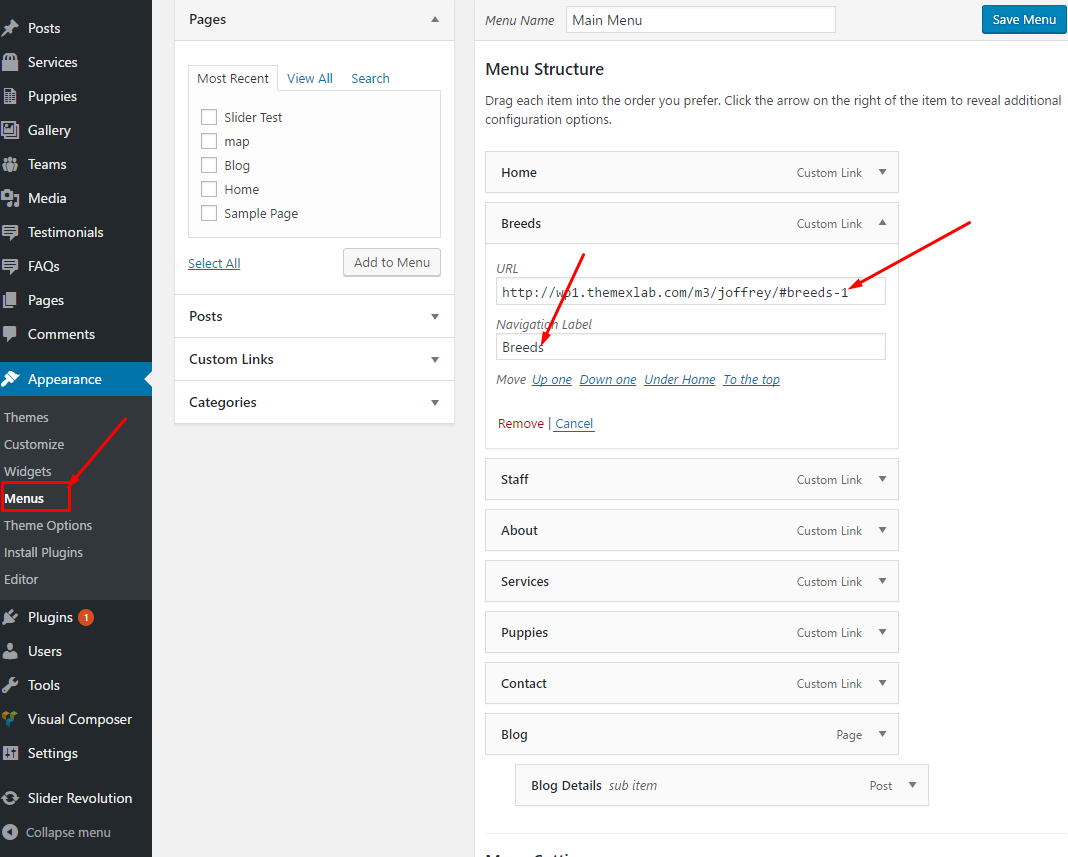Click the Collapse menu arrow icon
The width and height of the screenshot is (1068, 857).
click(x=10, y=833)
